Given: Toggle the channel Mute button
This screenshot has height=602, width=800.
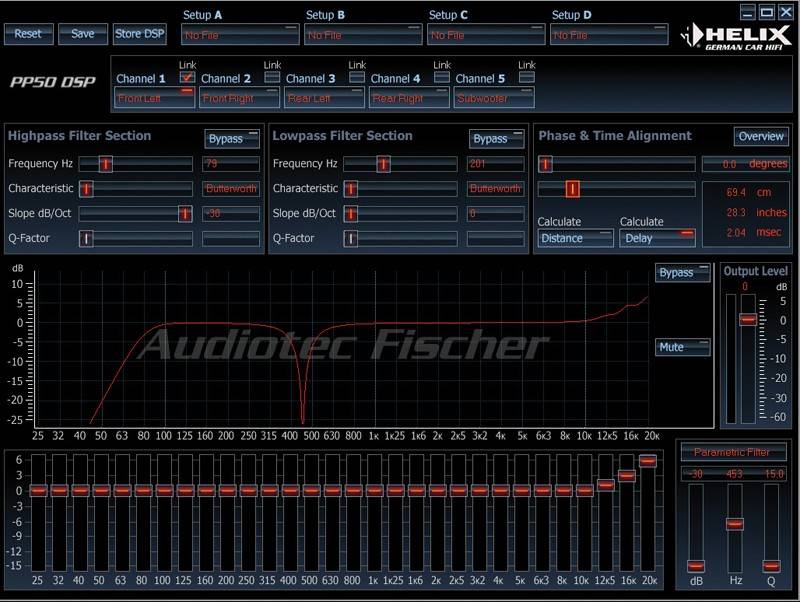Looking at the screenshot, I should pyautogui.click(x=683, y=347).
